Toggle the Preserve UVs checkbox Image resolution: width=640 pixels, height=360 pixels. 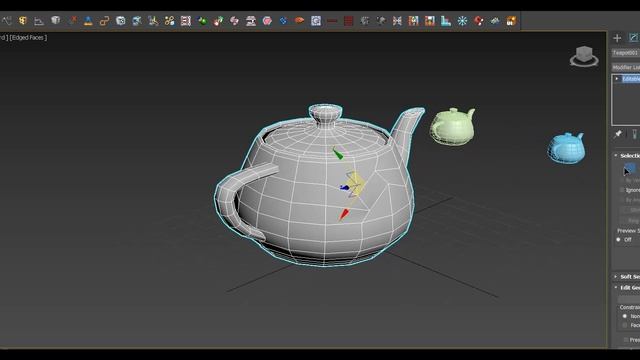626,340
